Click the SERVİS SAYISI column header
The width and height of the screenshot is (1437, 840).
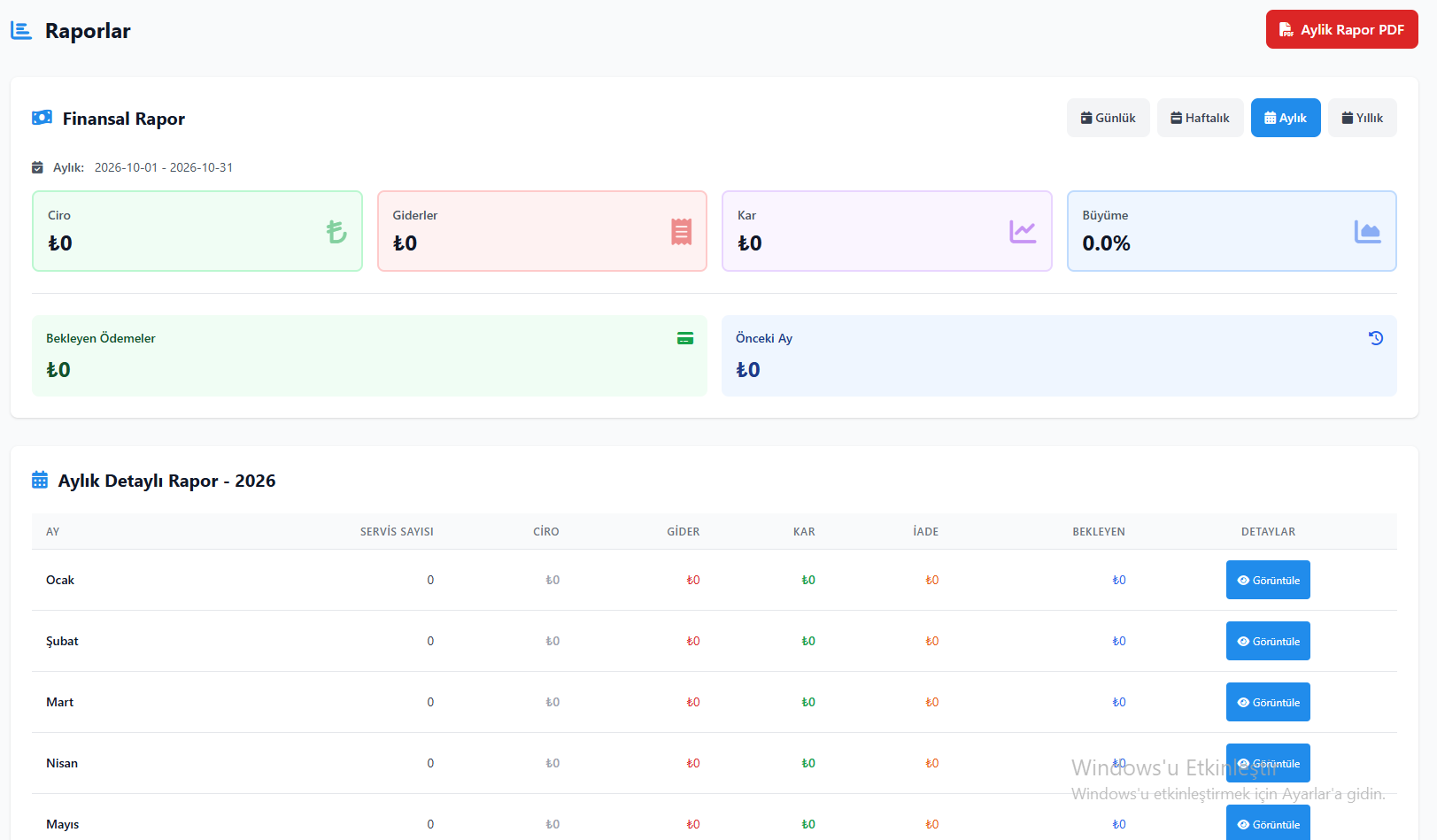397,532
